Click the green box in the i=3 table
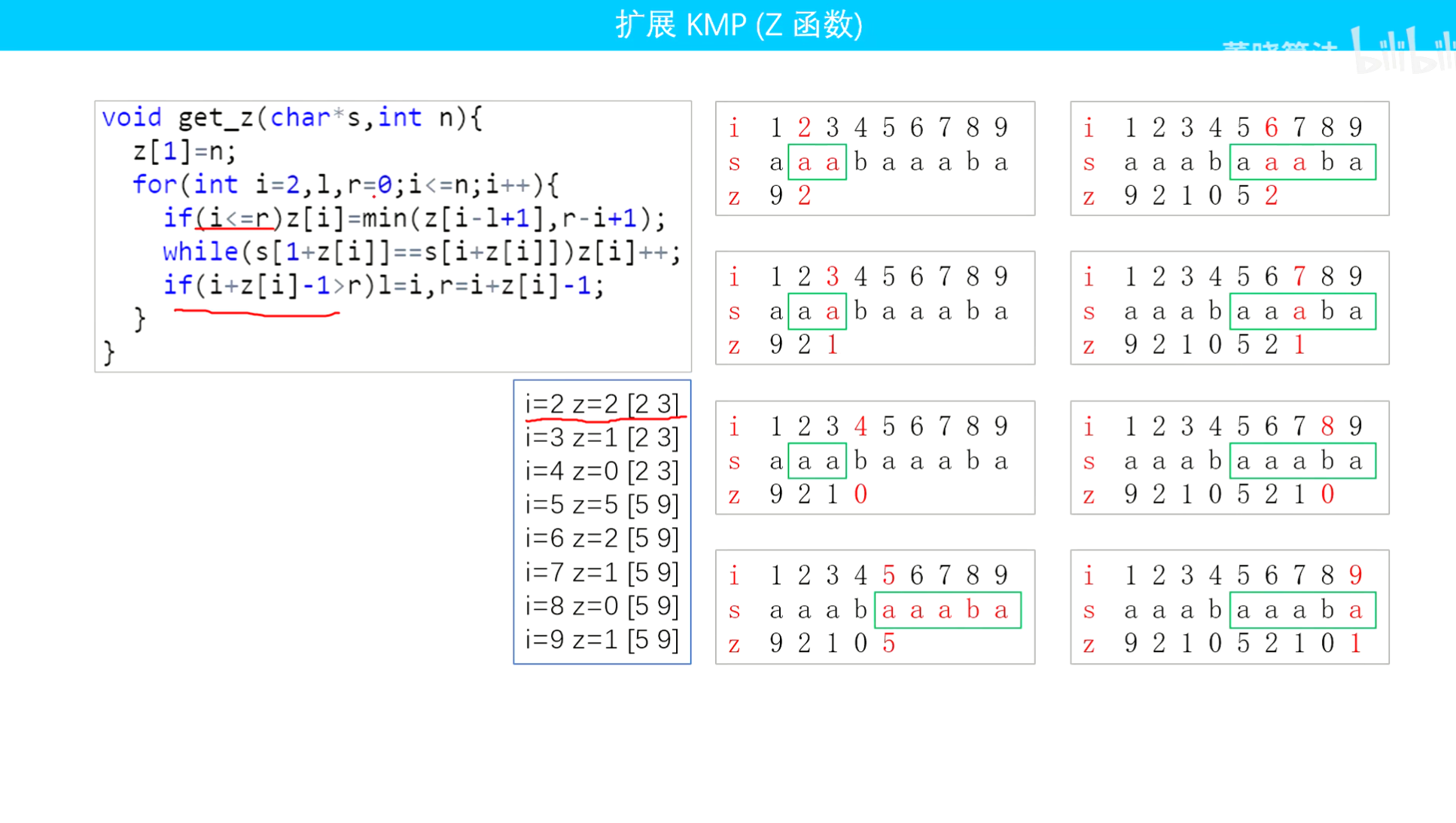The width and height of the screenshot is (1456, 823). coord(818,311)
